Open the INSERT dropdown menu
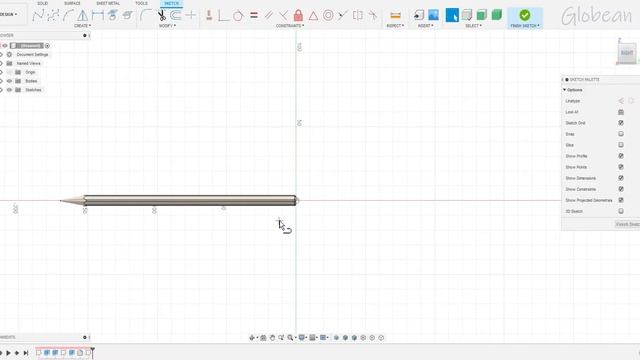Image resolution: width=640 pixels, height=360 pixels. click(426, 26)
